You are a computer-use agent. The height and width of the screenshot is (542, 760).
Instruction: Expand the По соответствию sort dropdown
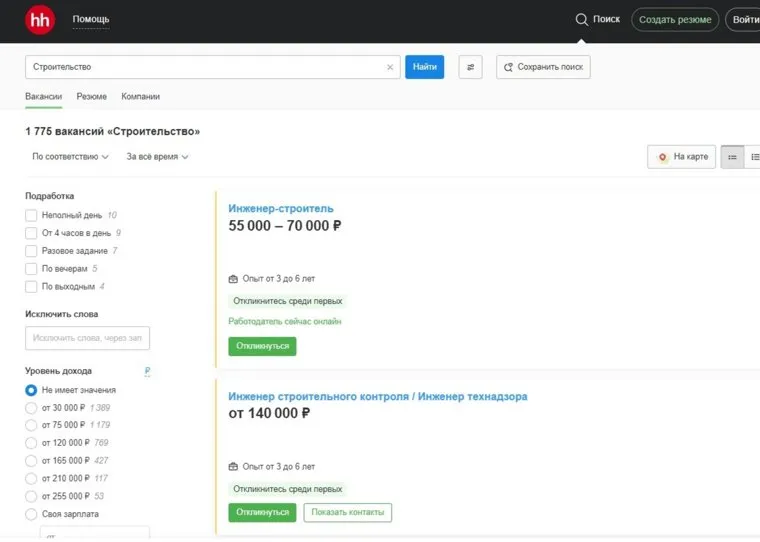point(70,157)
